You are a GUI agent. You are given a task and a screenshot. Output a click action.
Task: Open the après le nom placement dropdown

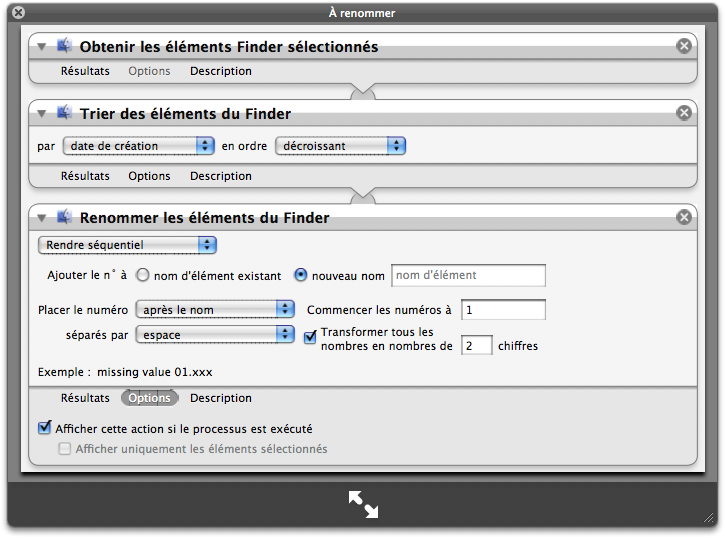tap(215, 310)
